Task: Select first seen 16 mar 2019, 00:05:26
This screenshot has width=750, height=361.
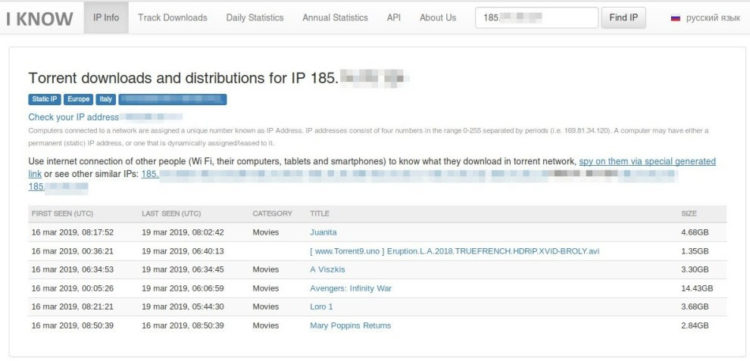Action: pyautogui.click(x=73, y=288)
